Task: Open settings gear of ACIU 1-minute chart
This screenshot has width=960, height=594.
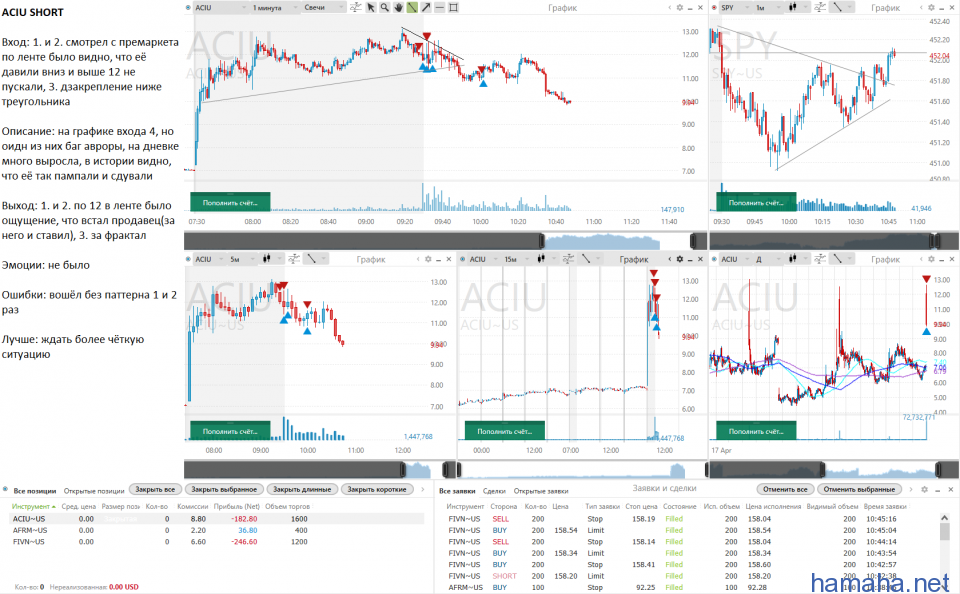Action: (x=680, y=7)
